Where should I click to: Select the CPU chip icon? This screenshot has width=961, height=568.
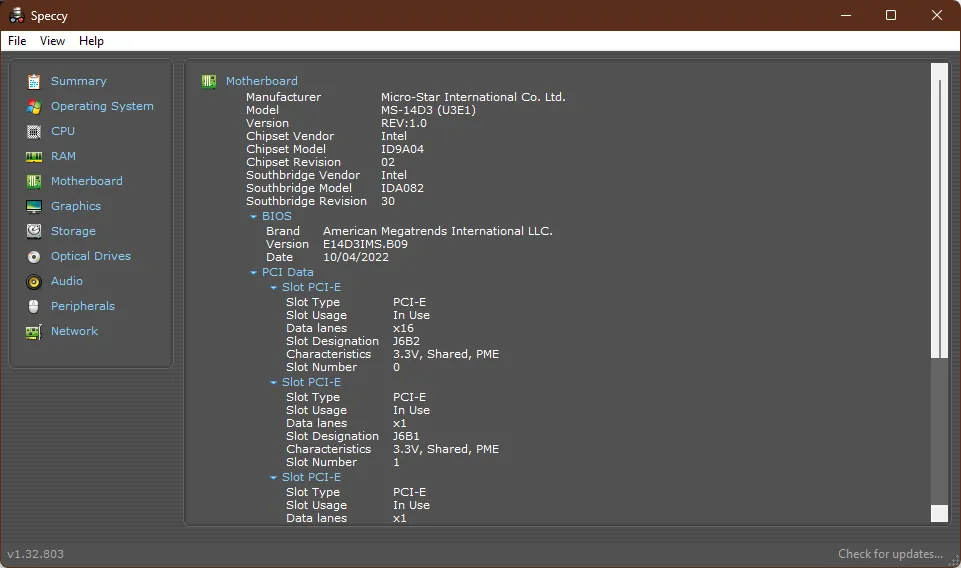click(x=34, y=131)
